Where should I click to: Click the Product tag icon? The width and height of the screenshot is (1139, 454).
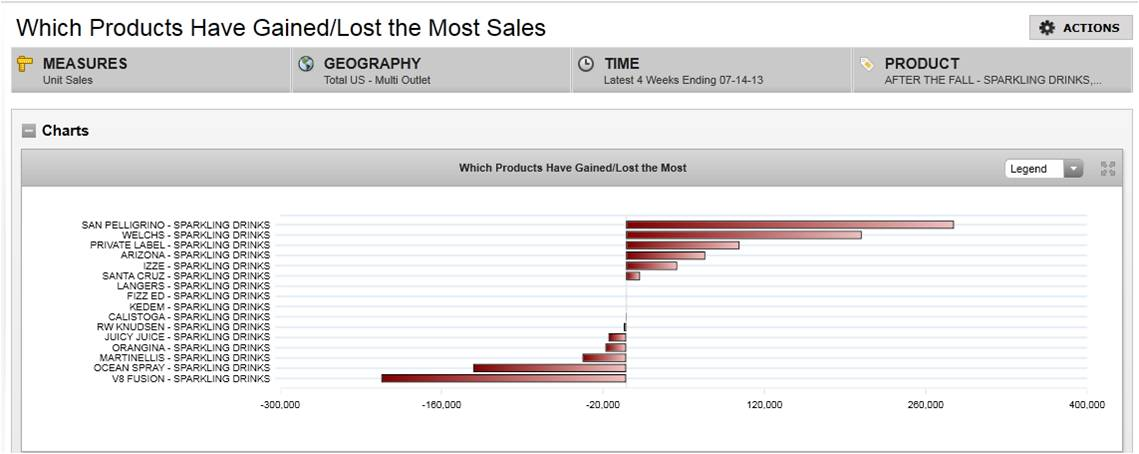(867, 64)
